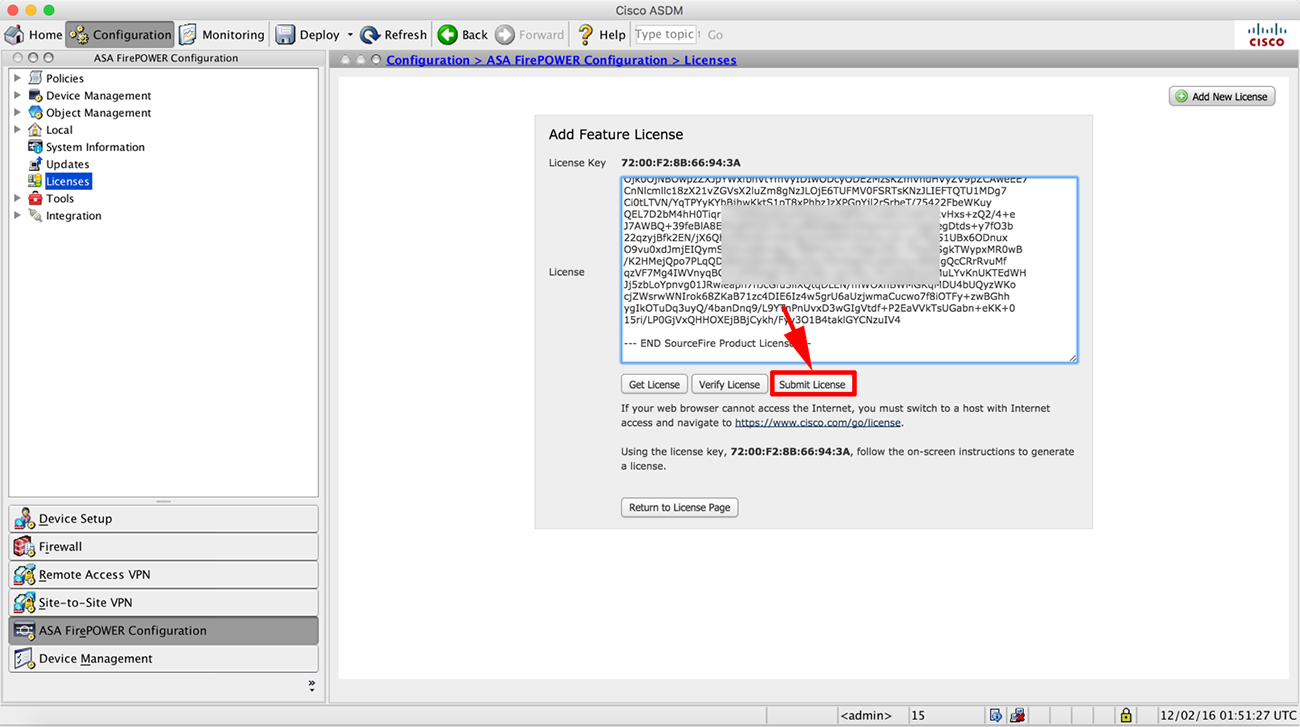Click the Local house icon in tree
This screenshot has width=1300, height=727.
35,129
